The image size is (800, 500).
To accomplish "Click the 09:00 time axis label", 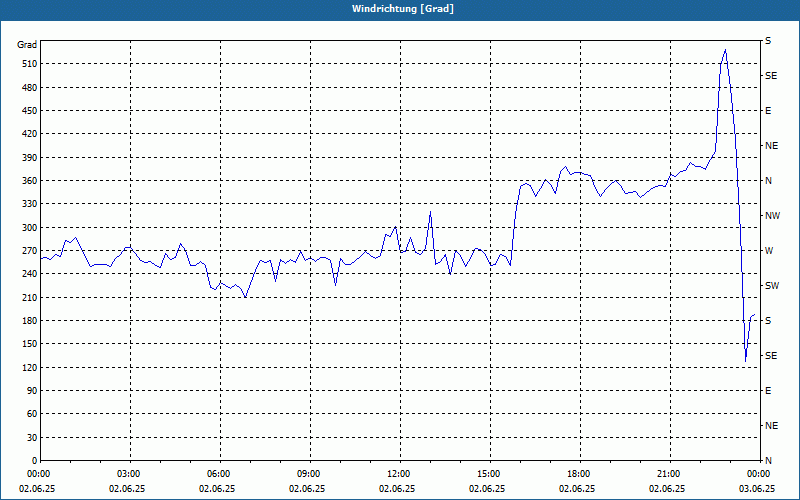I will click(307, 474).
